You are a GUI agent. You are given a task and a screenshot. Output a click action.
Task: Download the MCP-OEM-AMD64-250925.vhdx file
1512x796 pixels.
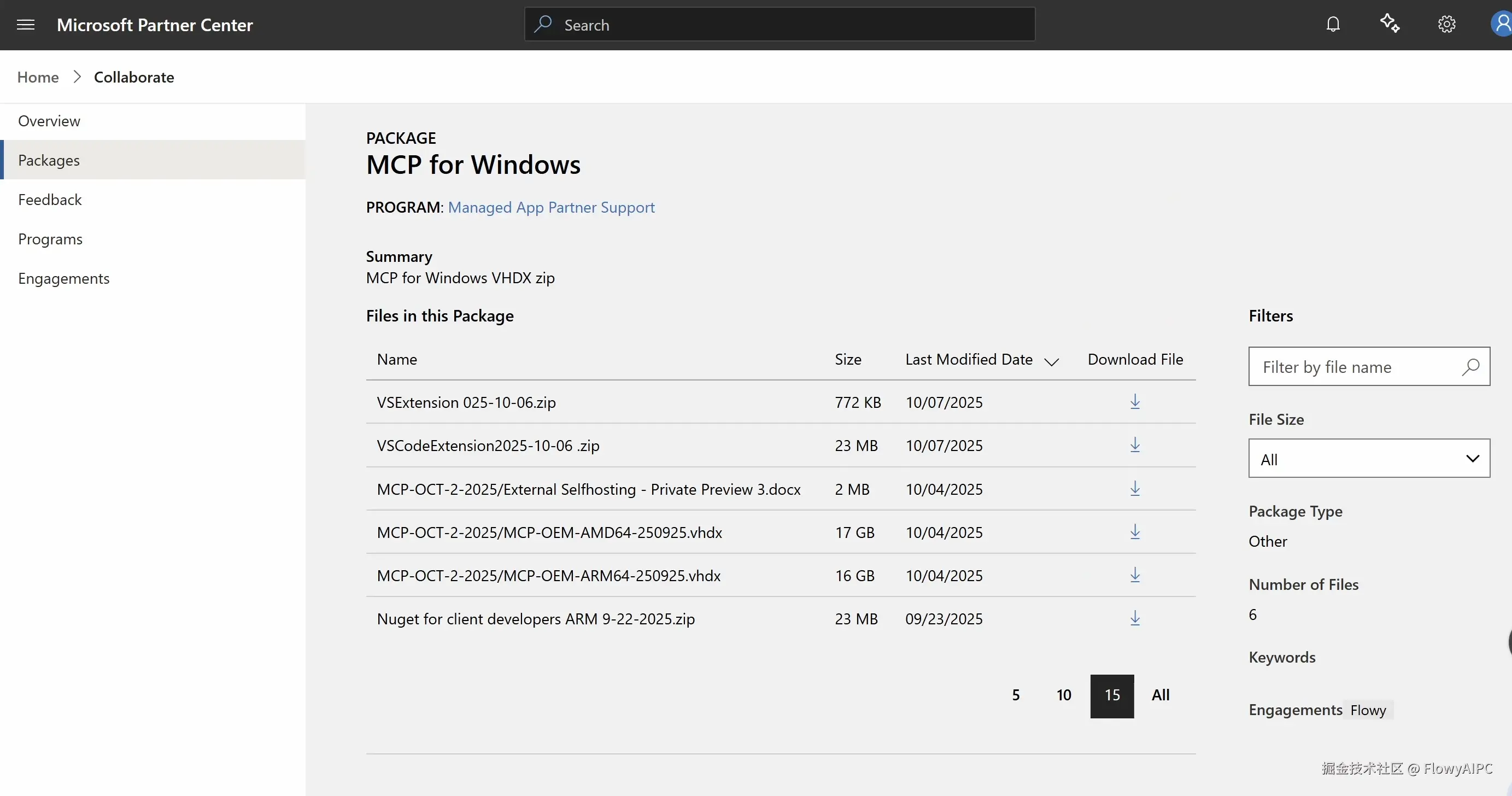click(x=1135, y=532)
